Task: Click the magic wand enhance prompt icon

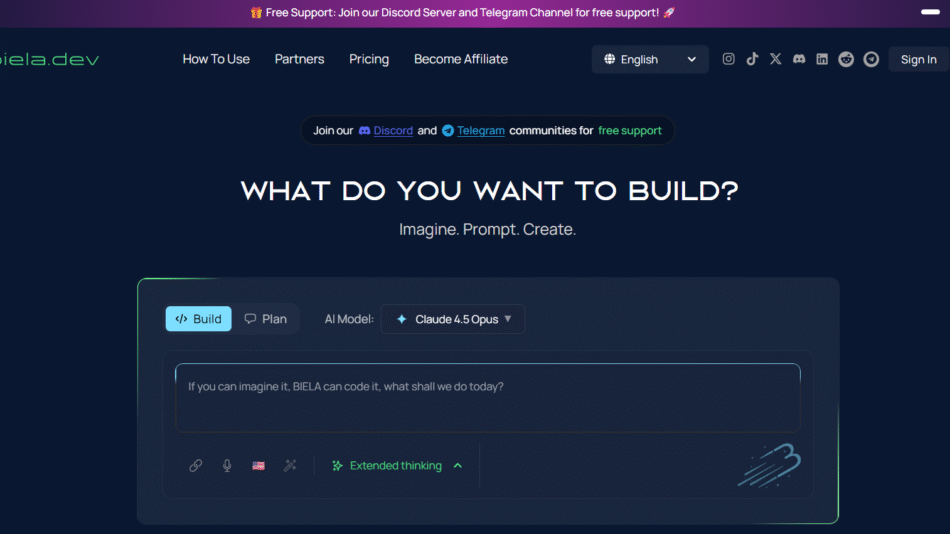Action: [x=290, y=466]
